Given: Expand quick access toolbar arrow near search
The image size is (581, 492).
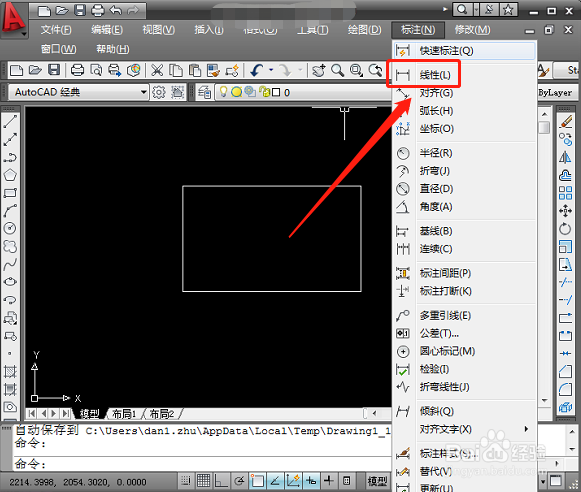Looking at the screenshot, I should click(445, 9).
